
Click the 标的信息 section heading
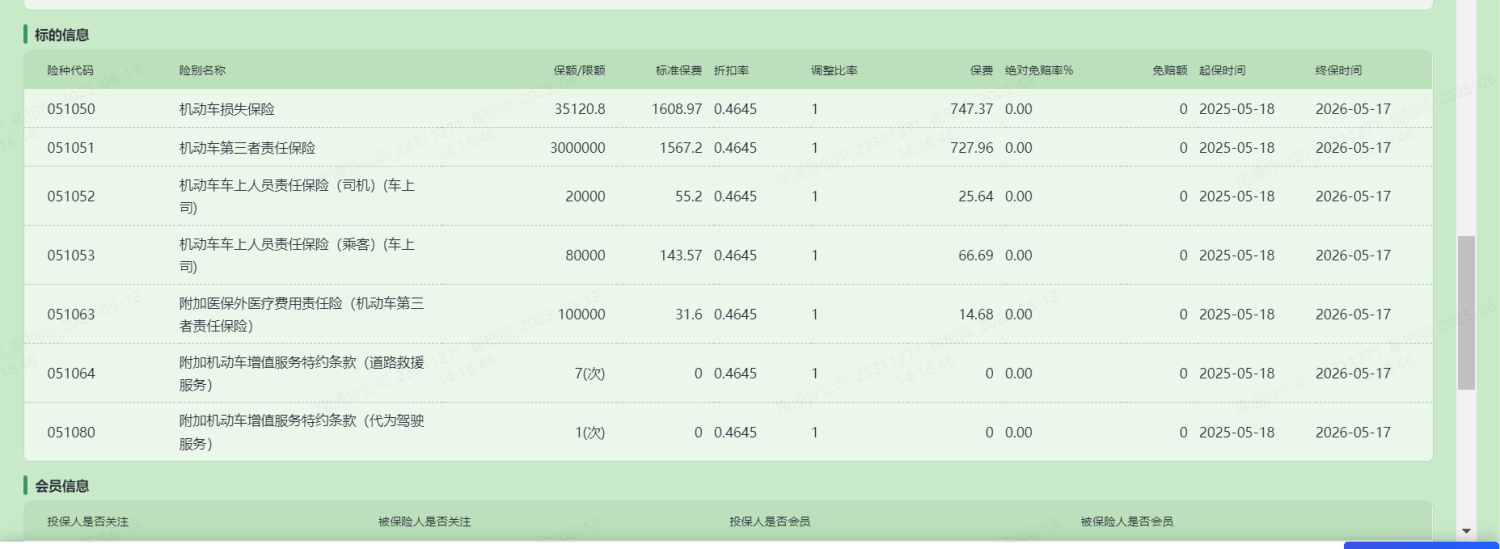[x=62, y=35]
